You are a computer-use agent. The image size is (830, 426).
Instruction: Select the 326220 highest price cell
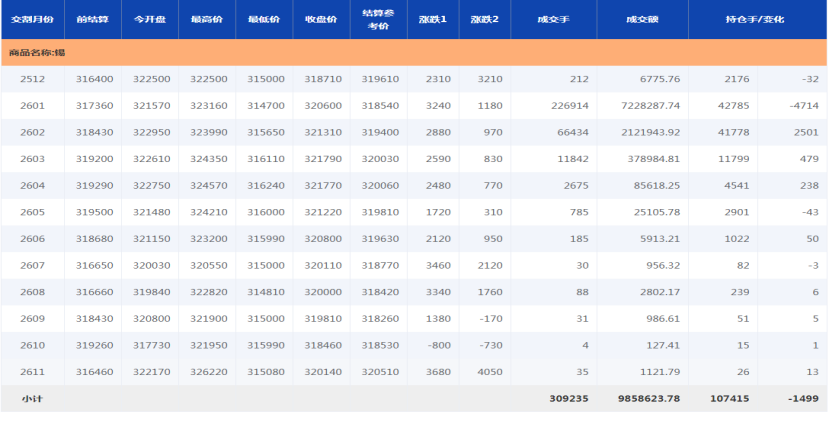click(208, 371)
